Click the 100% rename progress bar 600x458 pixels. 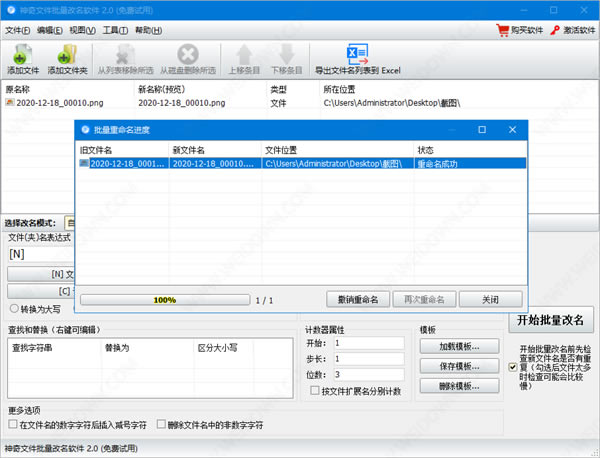pos(164,299)
